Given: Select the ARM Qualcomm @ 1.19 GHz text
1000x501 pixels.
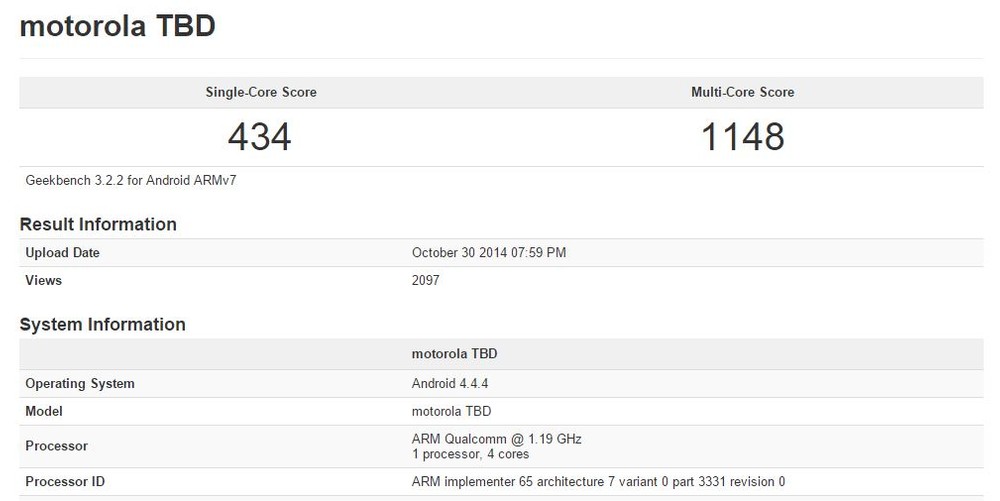Looking at the screenshot, I should pyautogui.click(x=496, y=439).
